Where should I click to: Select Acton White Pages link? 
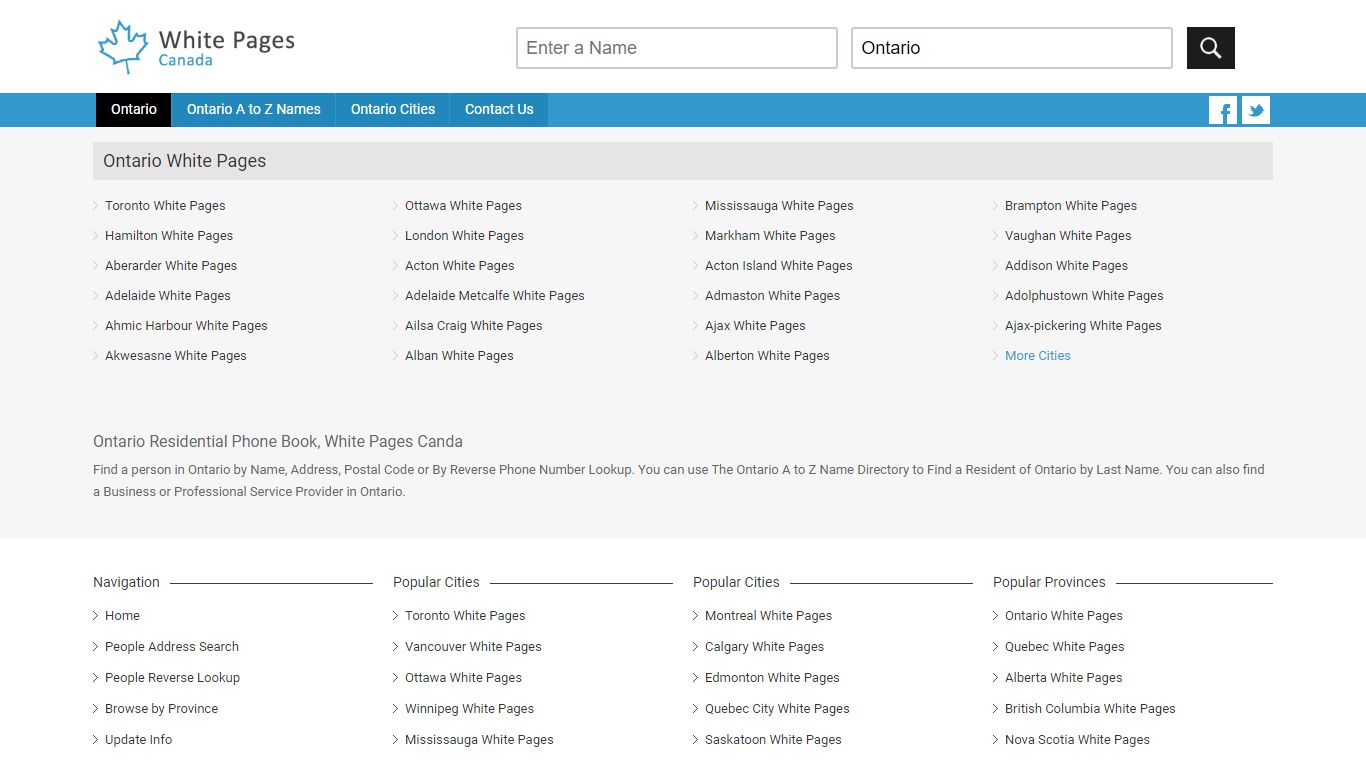(460, 266)
